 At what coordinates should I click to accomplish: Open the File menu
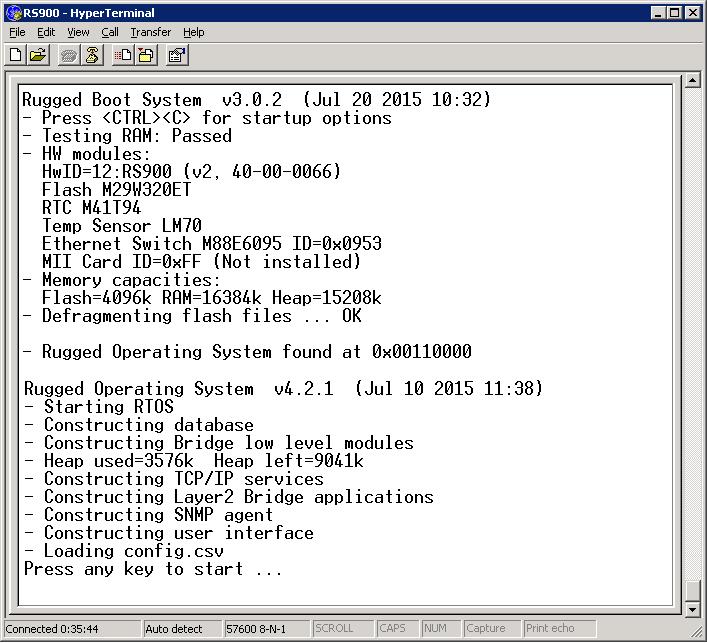(17, 32)
